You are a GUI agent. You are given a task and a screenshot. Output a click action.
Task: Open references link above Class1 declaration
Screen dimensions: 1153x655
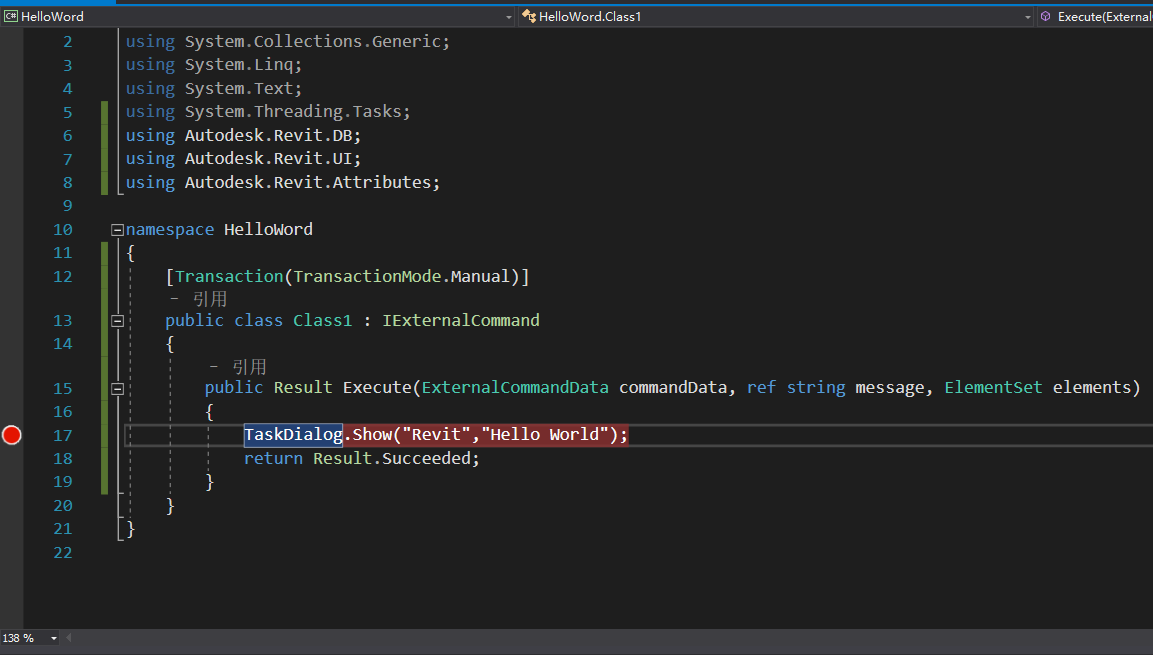click(199, 298)
